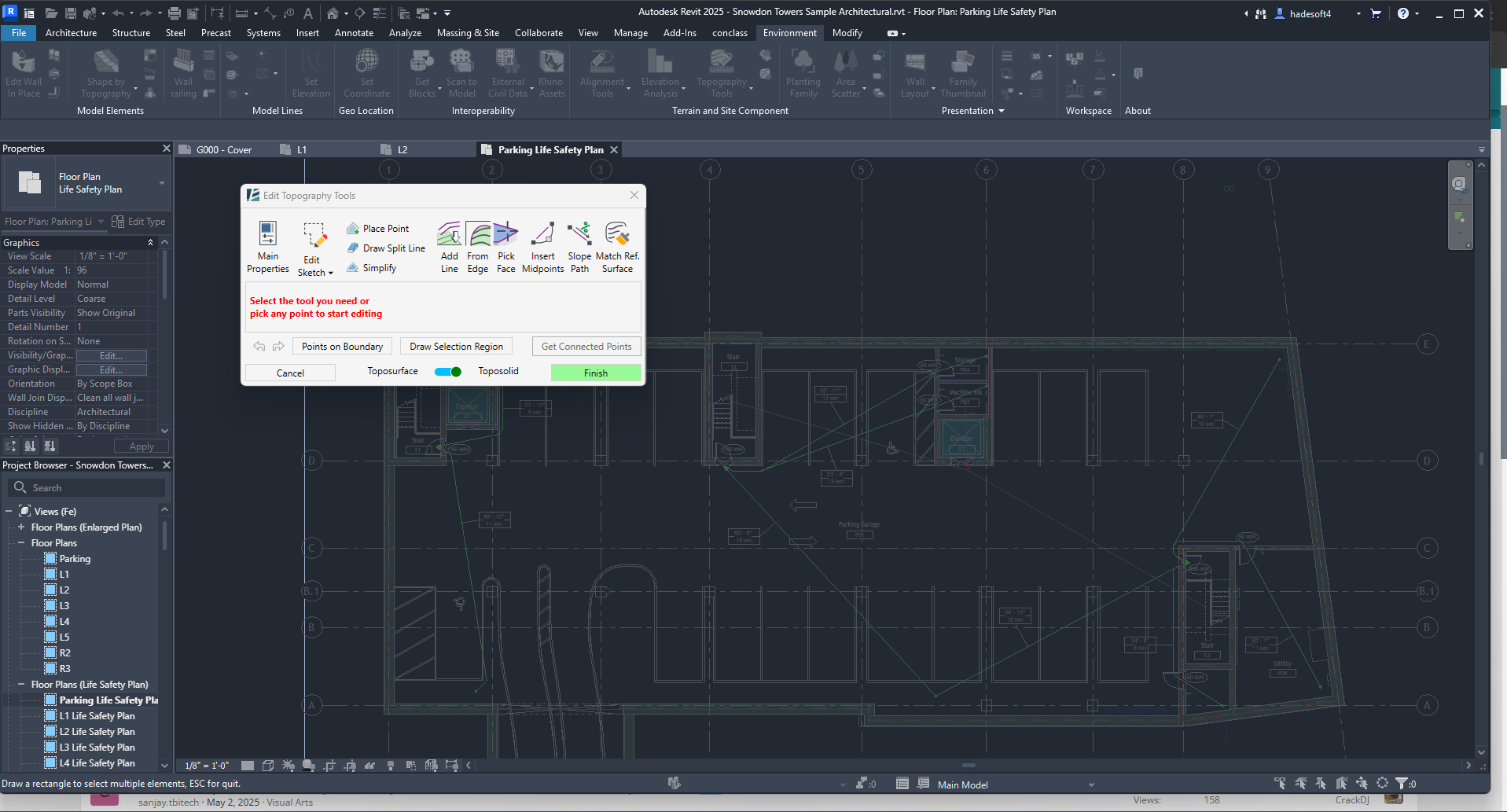Screen dimensions: 1507x812
Task: Click the green Finish button
Action: coord(596,373)
